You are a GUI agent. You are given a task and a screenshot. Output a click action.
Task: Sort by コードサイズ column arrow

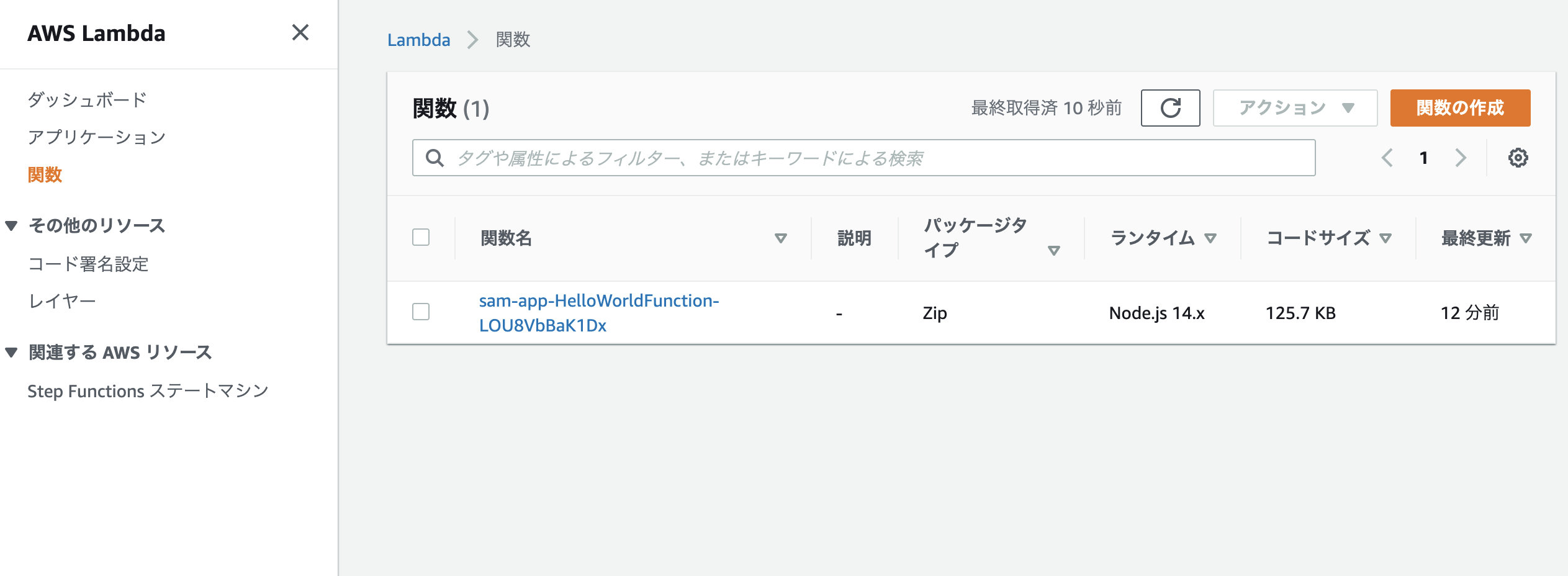[1385, 238]
